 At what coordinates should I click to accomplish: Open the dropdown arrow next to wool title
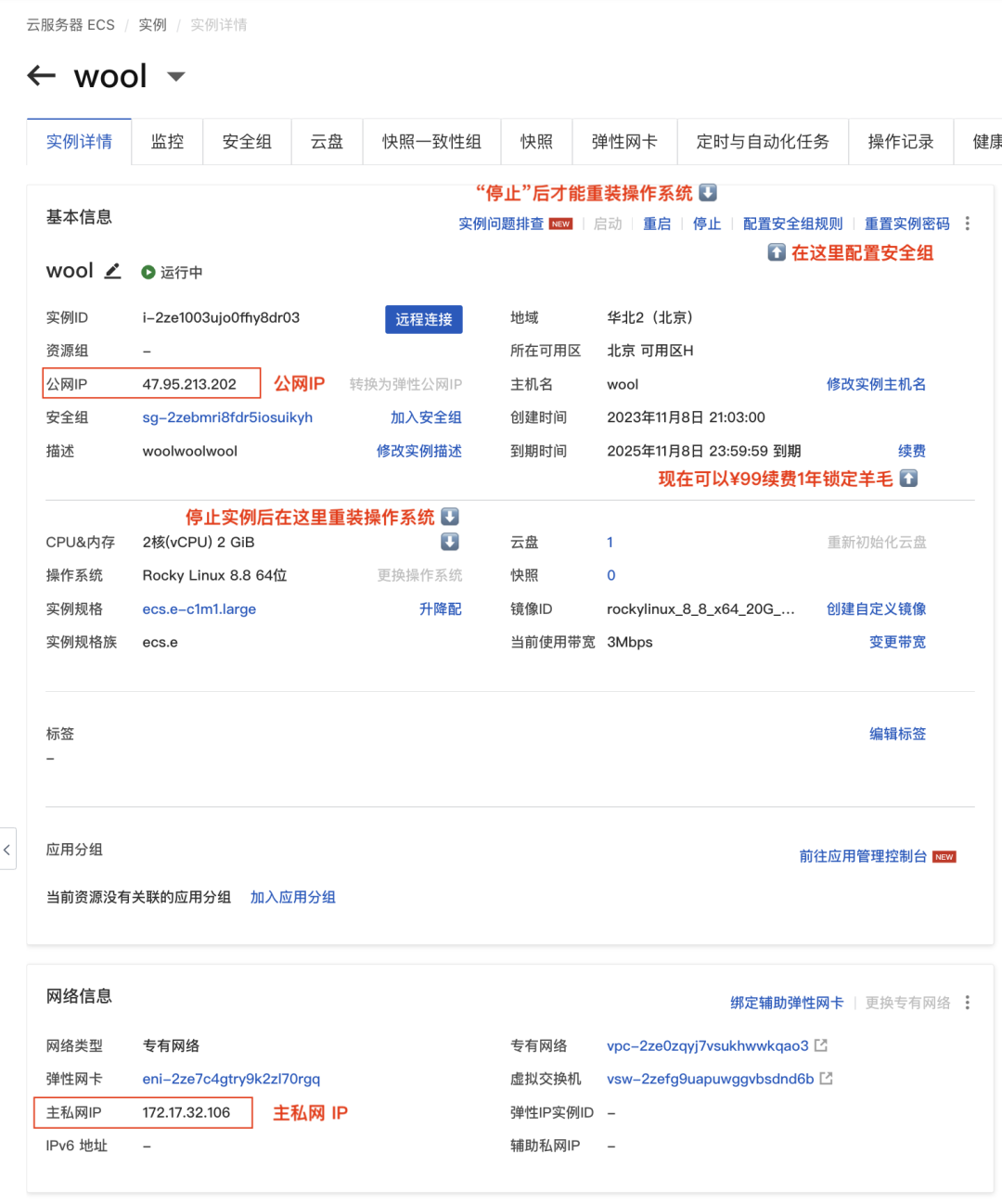(x=175, y=78)
